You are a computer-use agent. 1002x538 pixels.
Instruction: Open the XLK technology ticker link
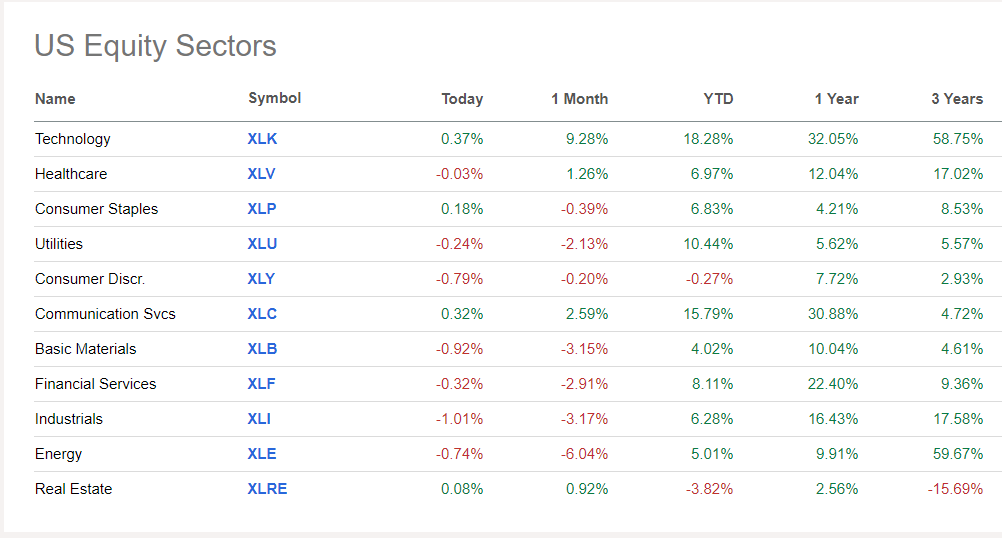click(262, 139)
